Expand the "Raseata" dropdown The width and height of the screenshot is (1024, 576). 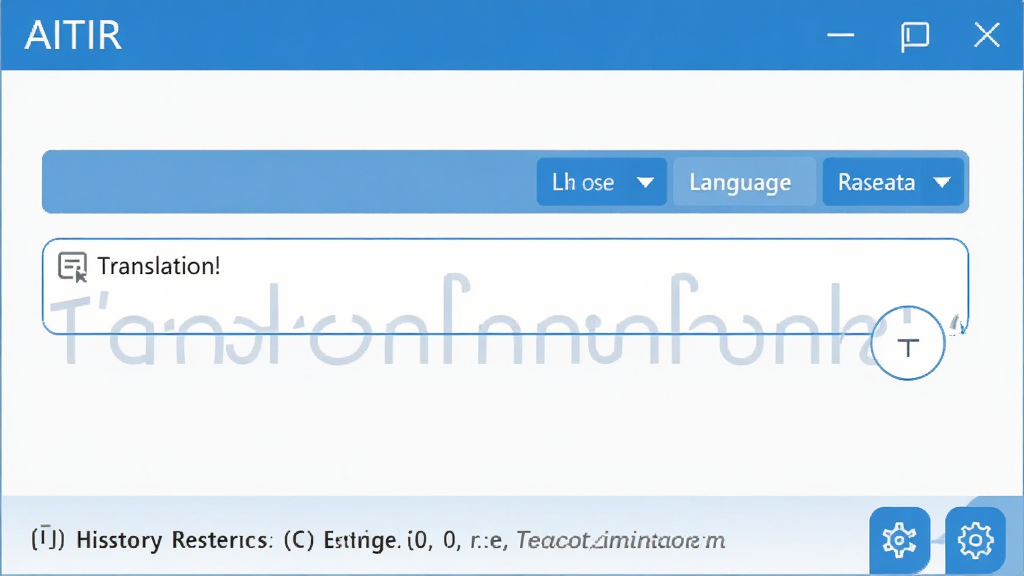(x=893, y=182)
